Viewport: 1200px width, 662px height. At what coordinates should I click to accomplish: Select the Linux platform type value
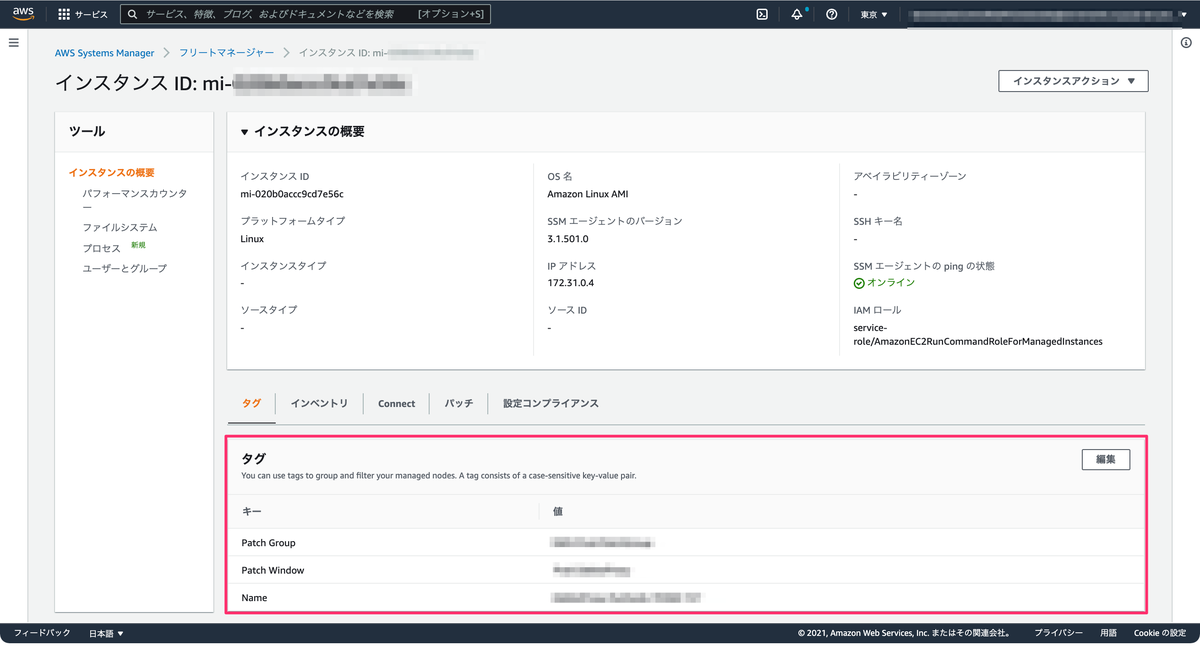[x=253, y=239]
